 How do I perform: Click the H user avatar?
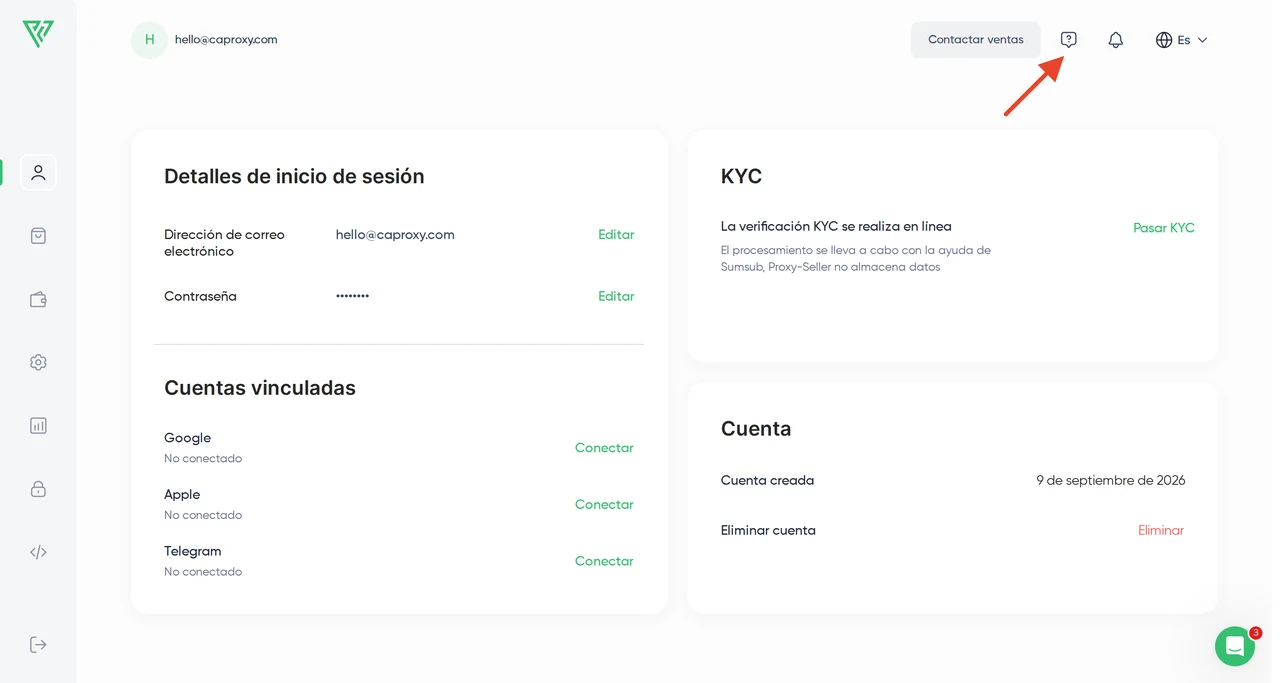(149, 40)
